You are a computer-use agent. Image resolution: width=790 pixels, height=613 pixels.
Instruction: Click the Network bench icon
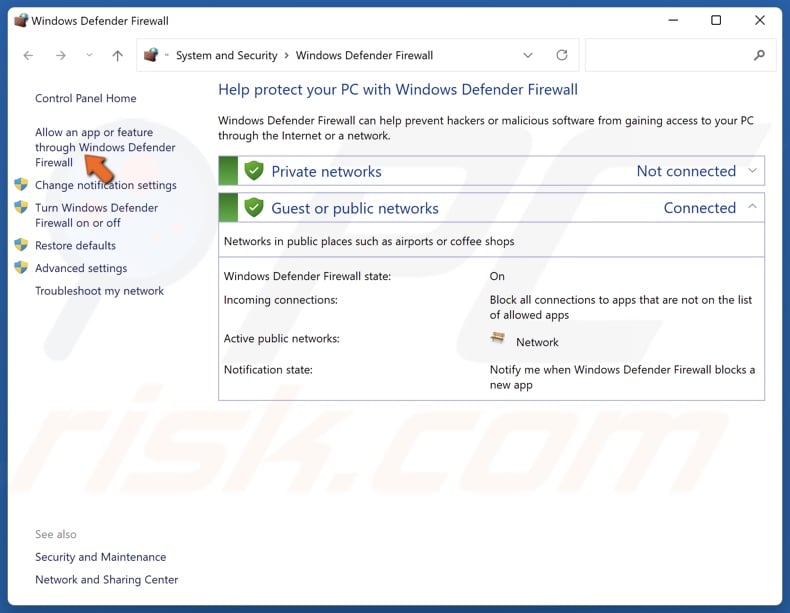point(497,337)
